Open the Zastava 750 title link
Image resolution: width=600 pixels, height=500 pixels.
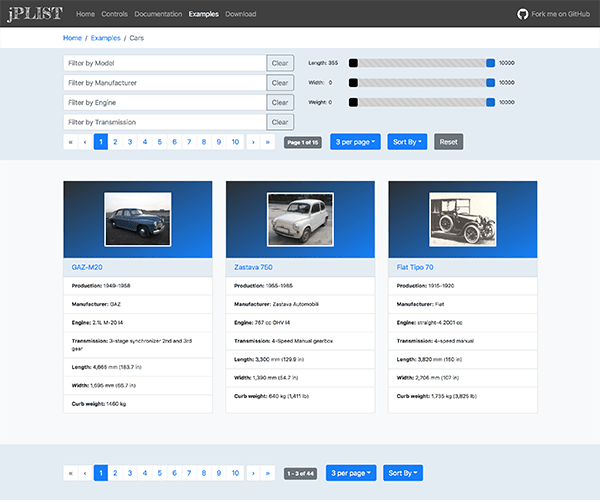[x=253, y=267]
